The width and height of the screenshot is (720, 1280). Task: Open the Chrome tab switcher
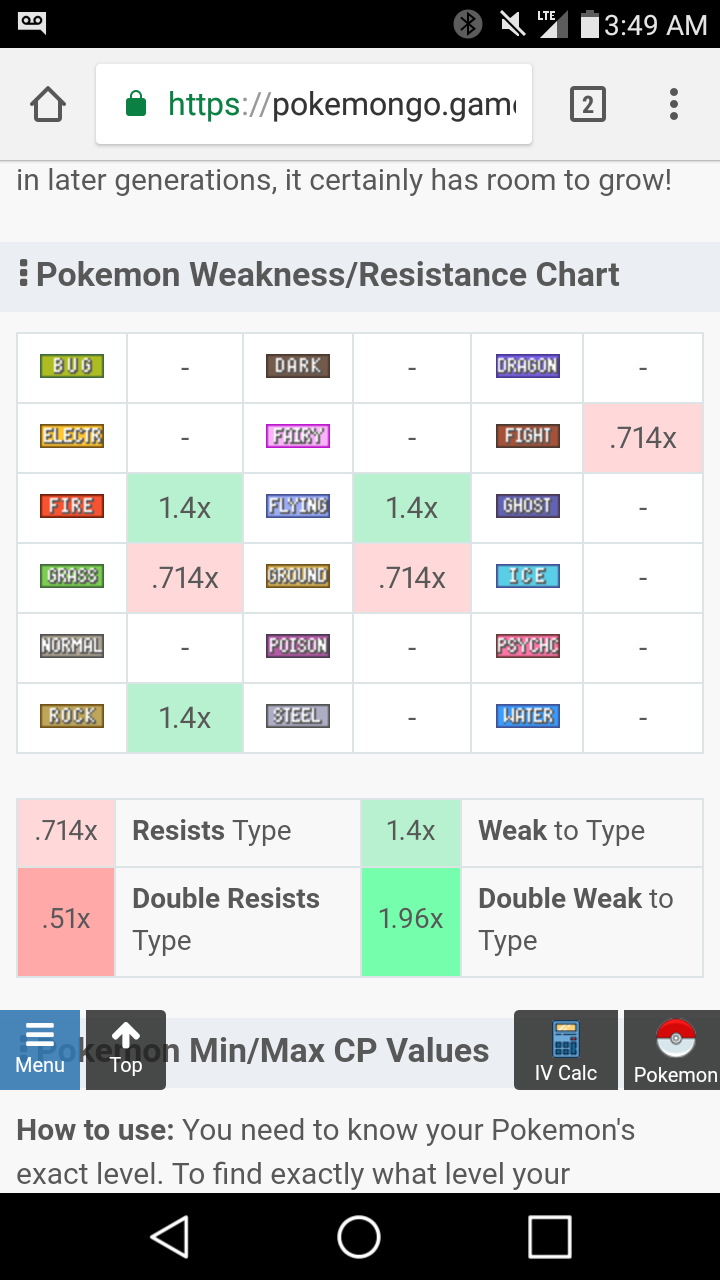point(587,105)
